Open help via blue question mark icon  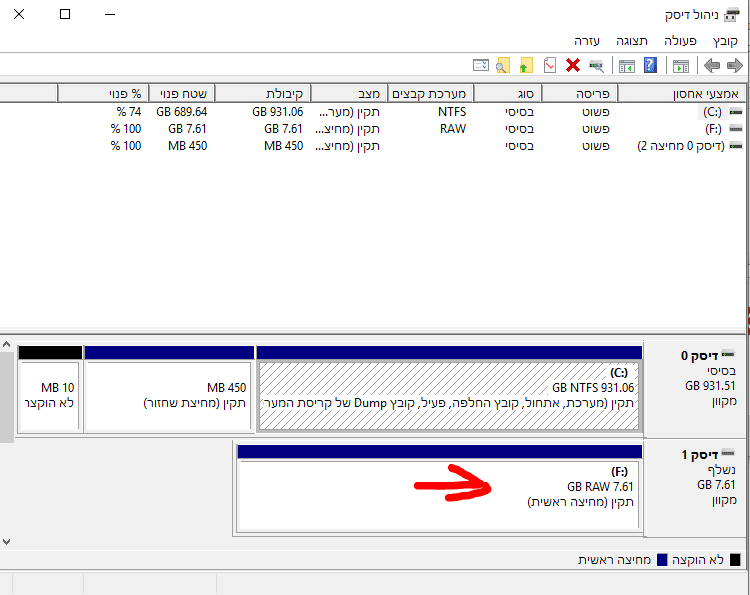(650, 66)
